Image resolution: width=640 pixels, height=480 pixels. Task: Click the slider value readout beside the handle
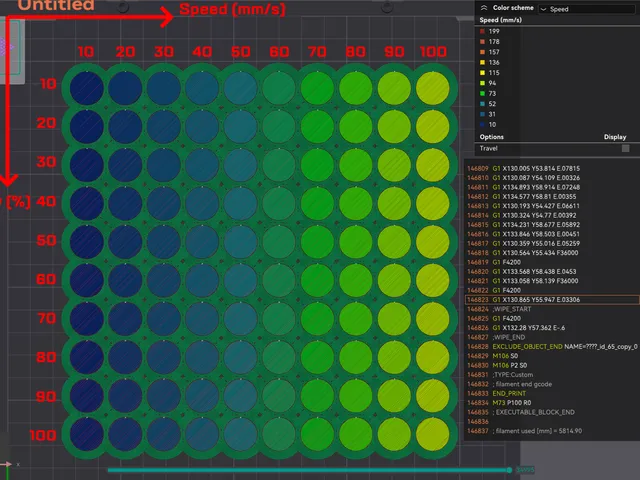525,470
